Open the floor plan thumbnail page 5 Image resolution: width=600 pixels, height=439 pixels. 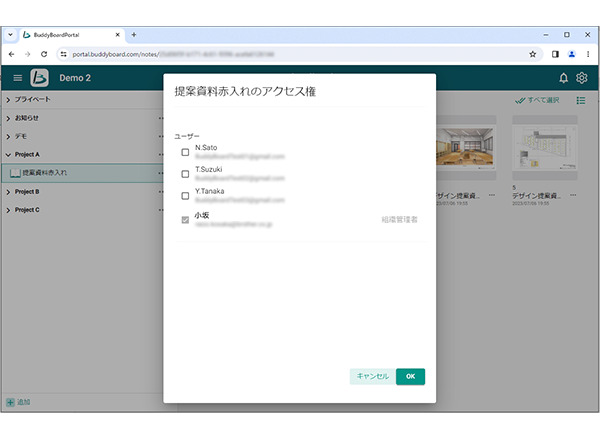tap(545, 147)
